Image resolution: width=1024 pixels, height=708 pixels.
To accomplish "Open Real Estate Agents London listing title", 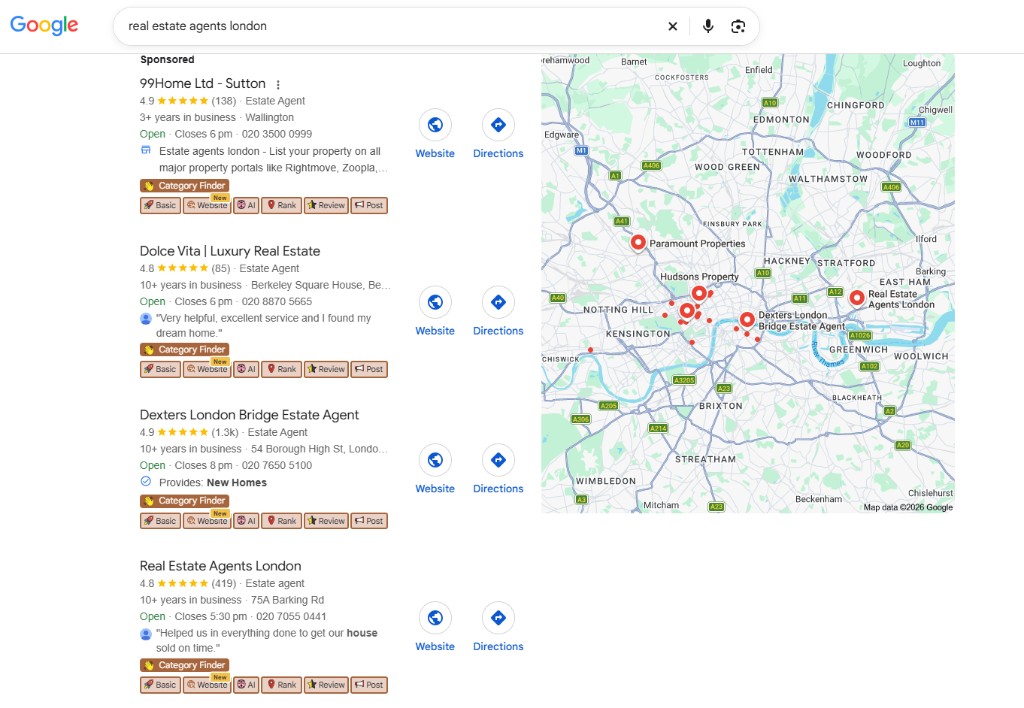I will (x=220, y=566).
